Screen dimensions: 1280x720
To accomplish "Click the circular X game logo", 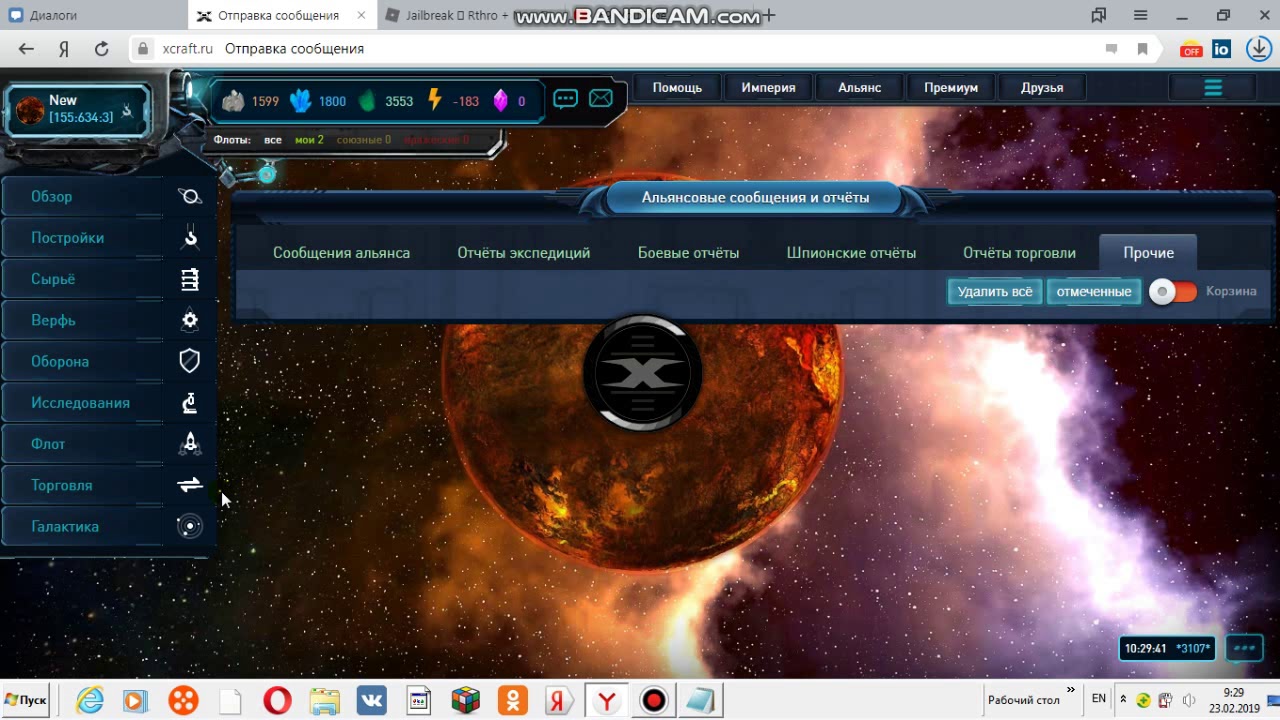I will coord(643,374).
